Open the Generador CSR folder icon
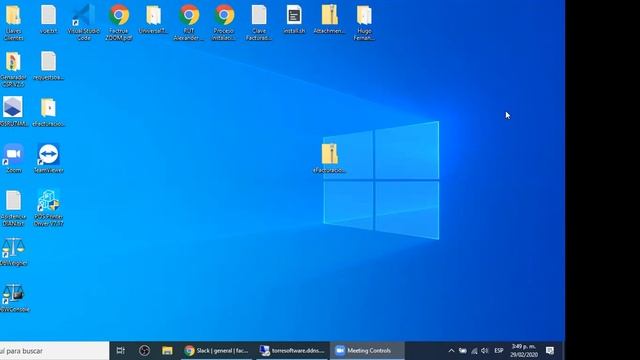The width and height of the screenshot is (640, 360). click(13, 69)
